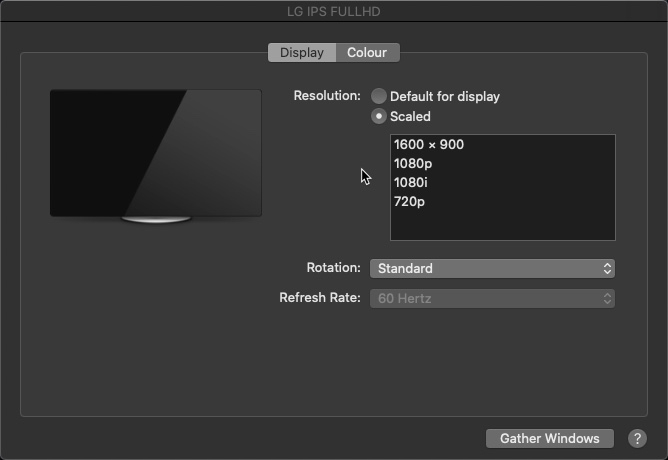
Task: Open the help question mark button
Action: 637,438
